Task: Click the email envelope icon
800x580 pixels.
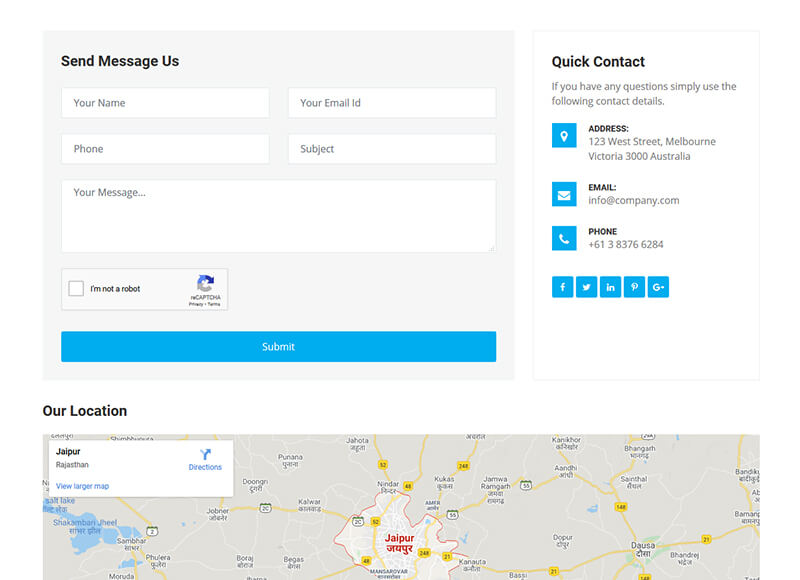Action: (564, 194)
